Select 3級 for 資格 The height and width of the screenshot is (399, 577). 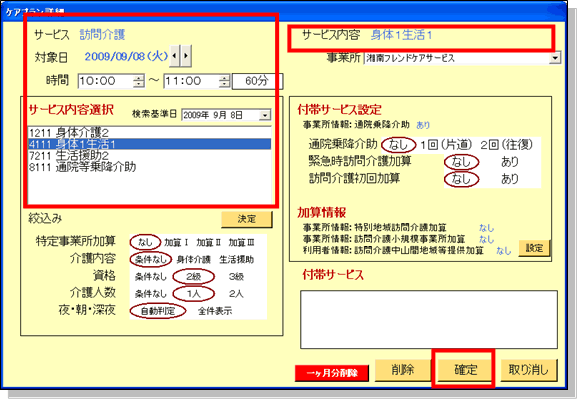[x=236, y=276]
